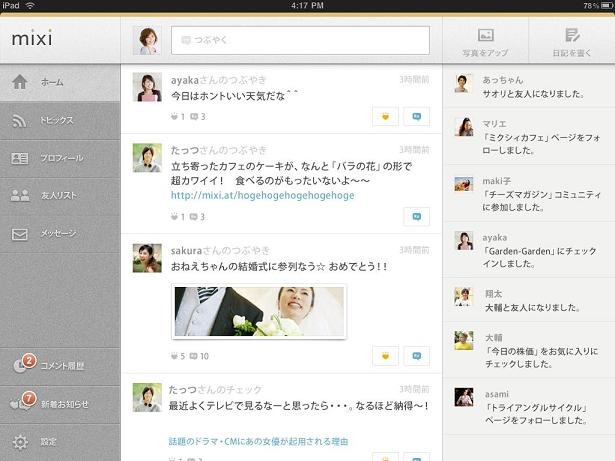Open ayaka's Garden-Garden check-in activity

(529, 250)
